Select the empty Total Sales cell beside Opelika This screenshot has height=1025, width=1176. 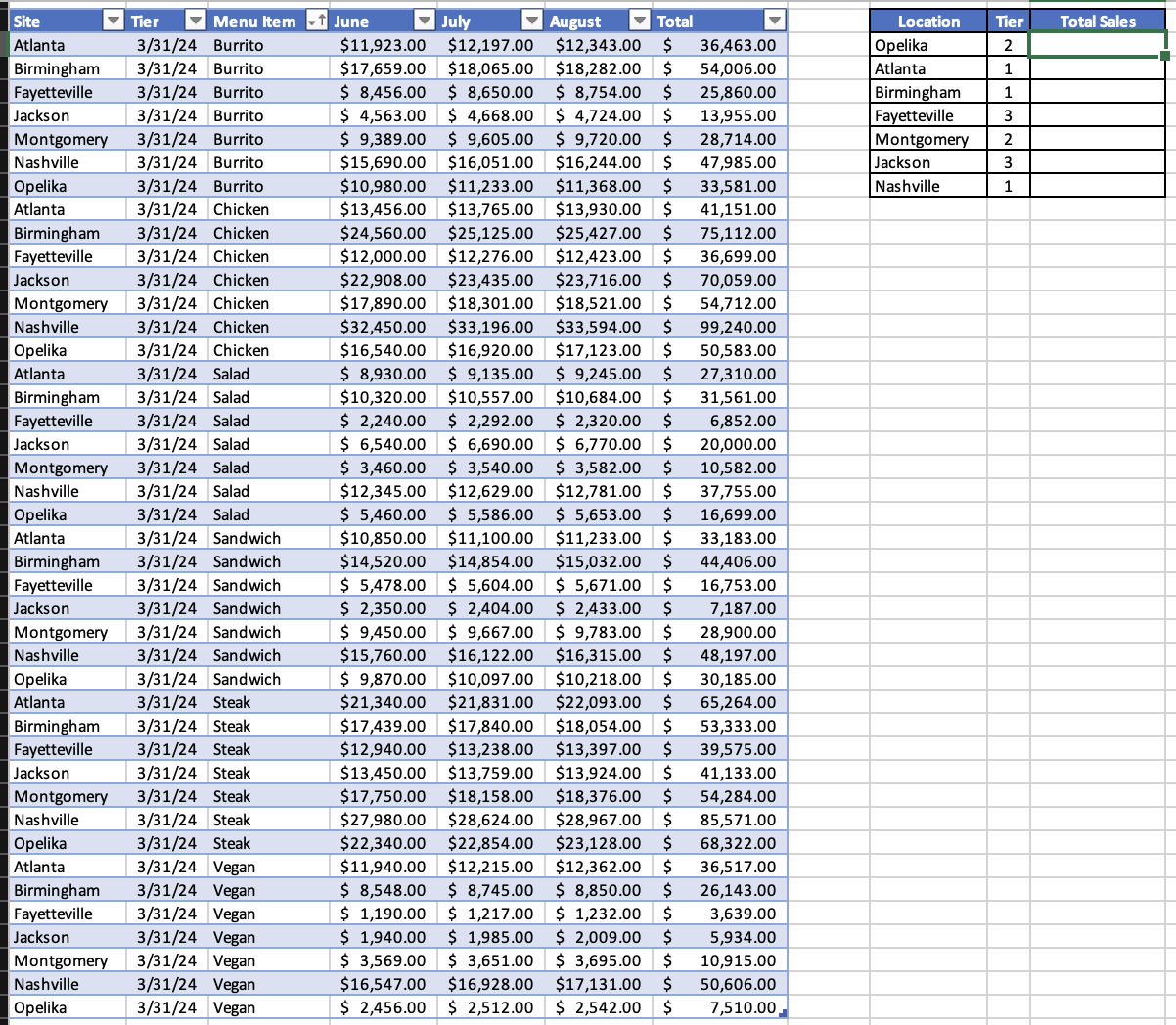tap(1098, 44)
